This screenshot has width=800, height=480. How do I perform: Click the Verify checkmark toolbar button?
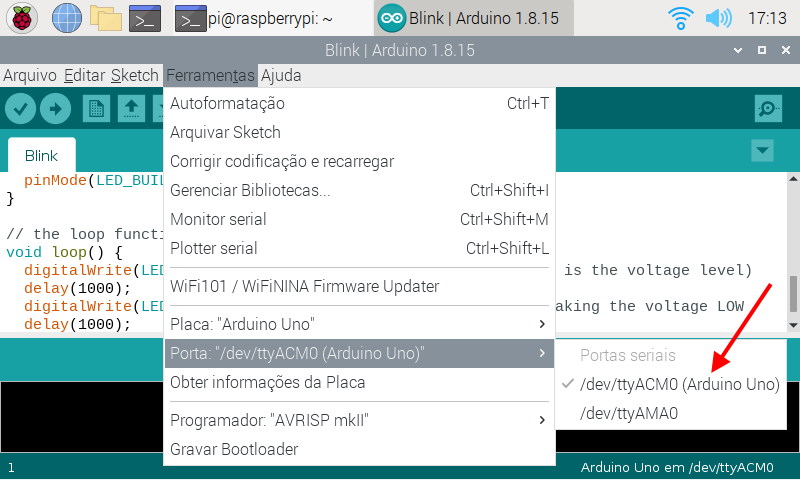[20, 109]
